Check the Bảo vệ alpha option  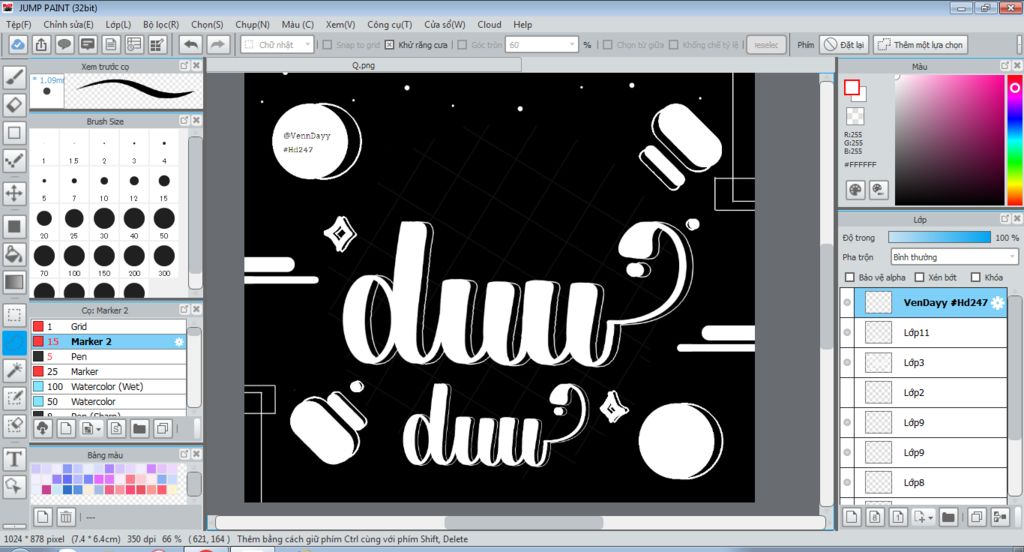(x=850, y=277)
